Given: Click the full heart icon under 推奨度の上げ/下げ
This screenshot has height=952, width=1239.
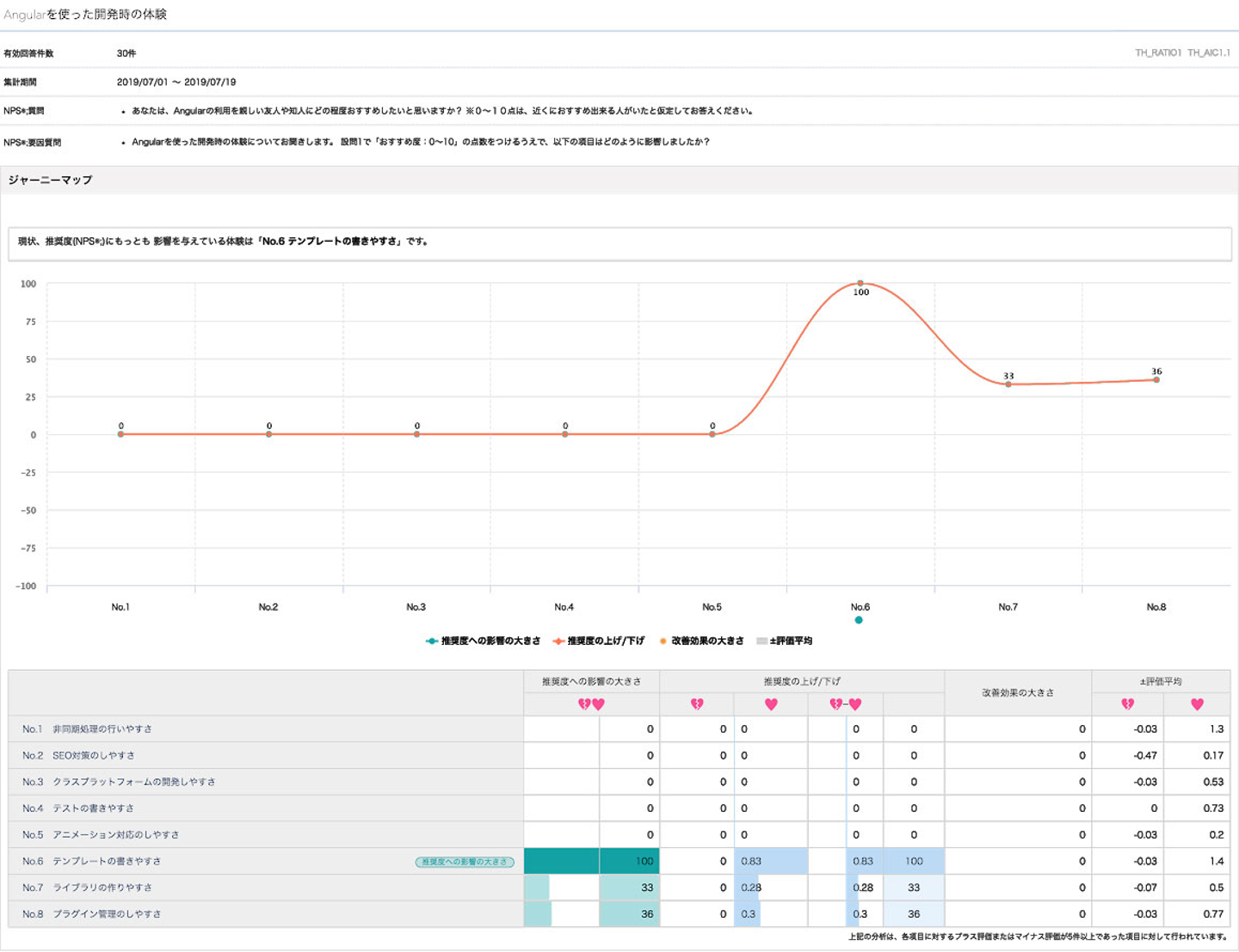Looking at the screenshot, I should click(771, 704).
